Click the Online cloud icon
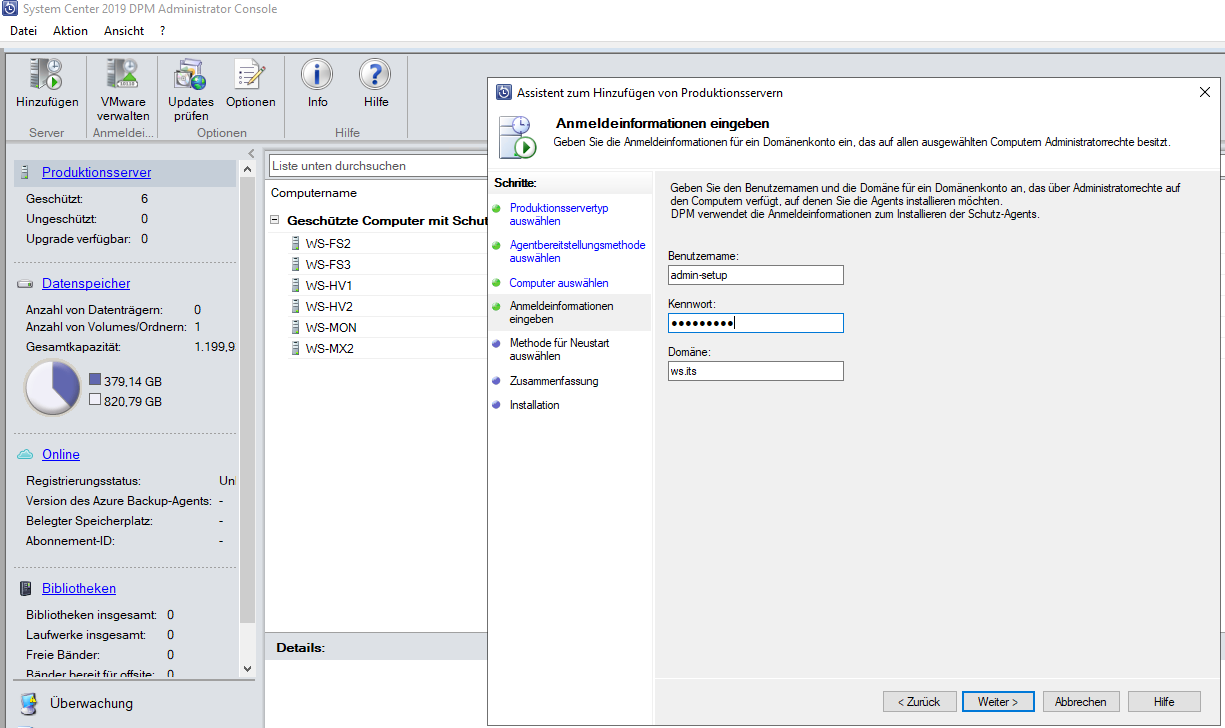The height and width of the screenshot is (728, 1225). (x=26, y=455)
